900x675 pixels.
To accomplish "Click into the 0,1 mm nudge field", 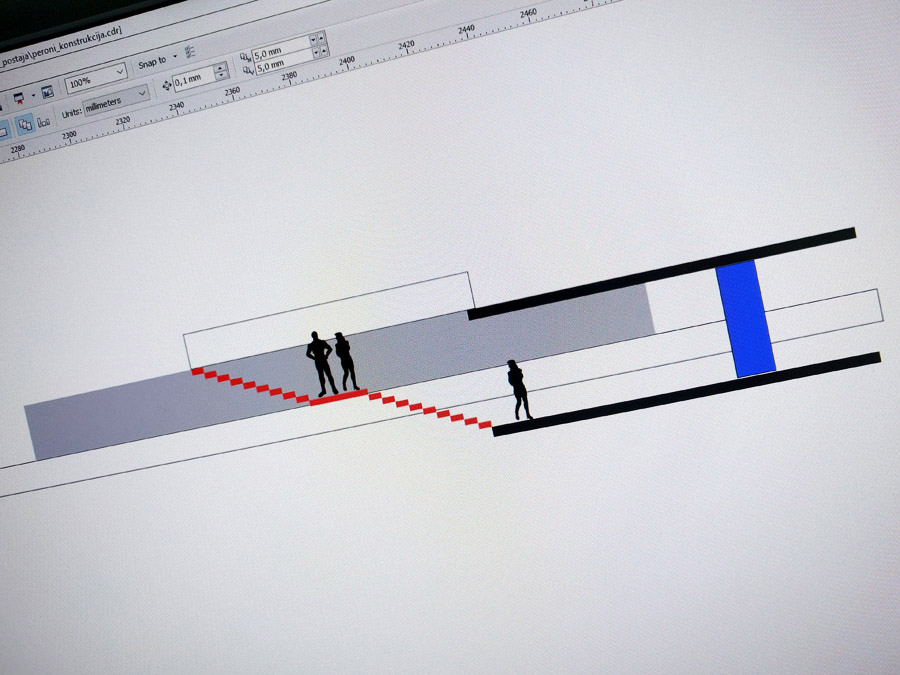I will tap(192, 79).
